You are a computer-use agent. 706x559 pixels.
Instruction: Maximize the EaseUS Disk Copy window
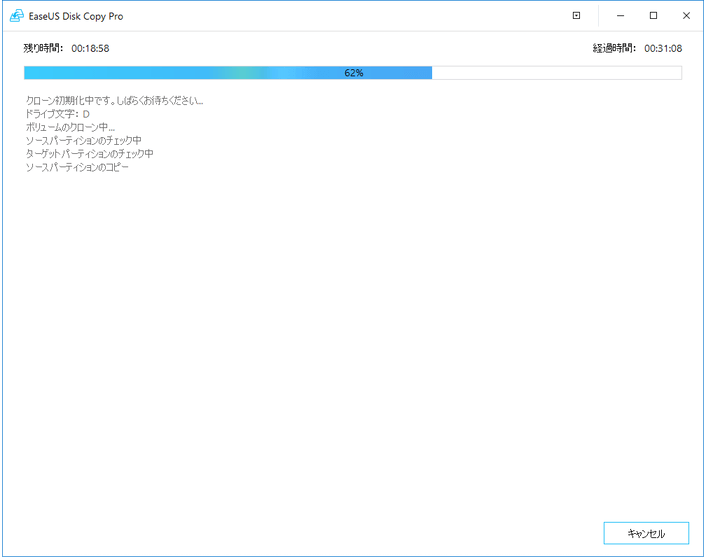click(x=653, y=16)
